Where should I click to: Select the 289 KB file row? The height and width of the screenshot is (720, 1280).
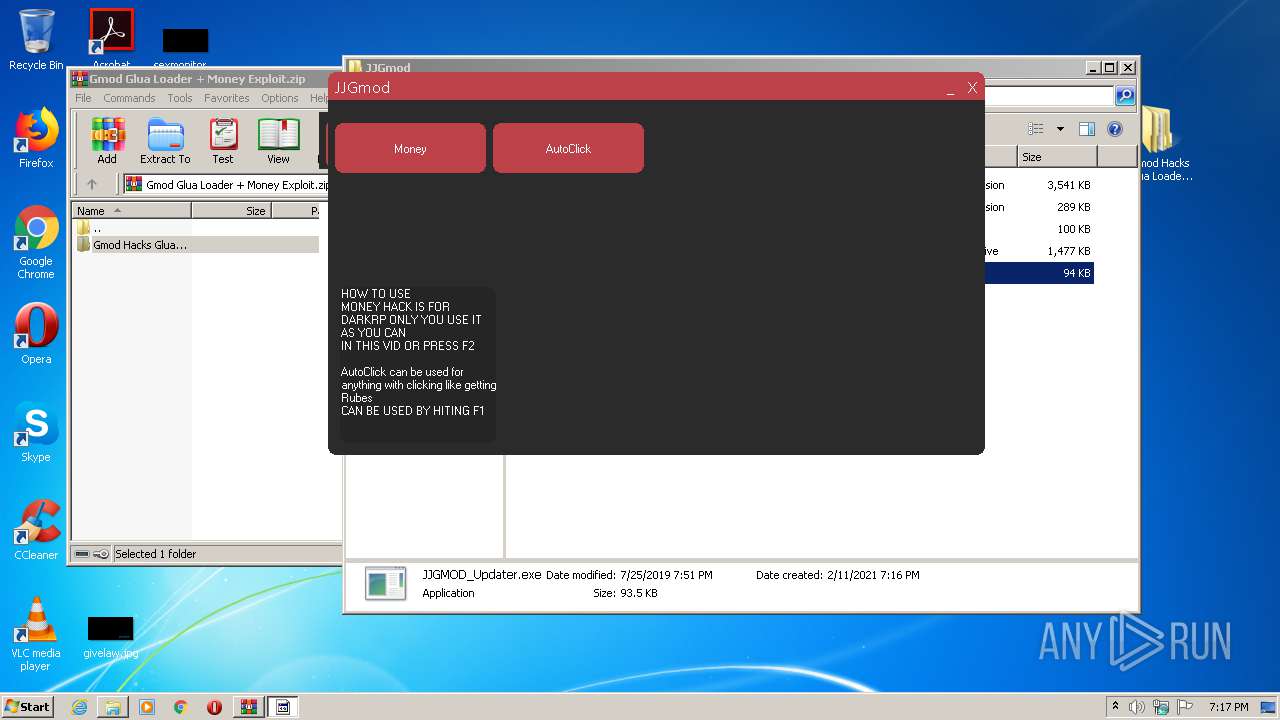(1039, 207)
